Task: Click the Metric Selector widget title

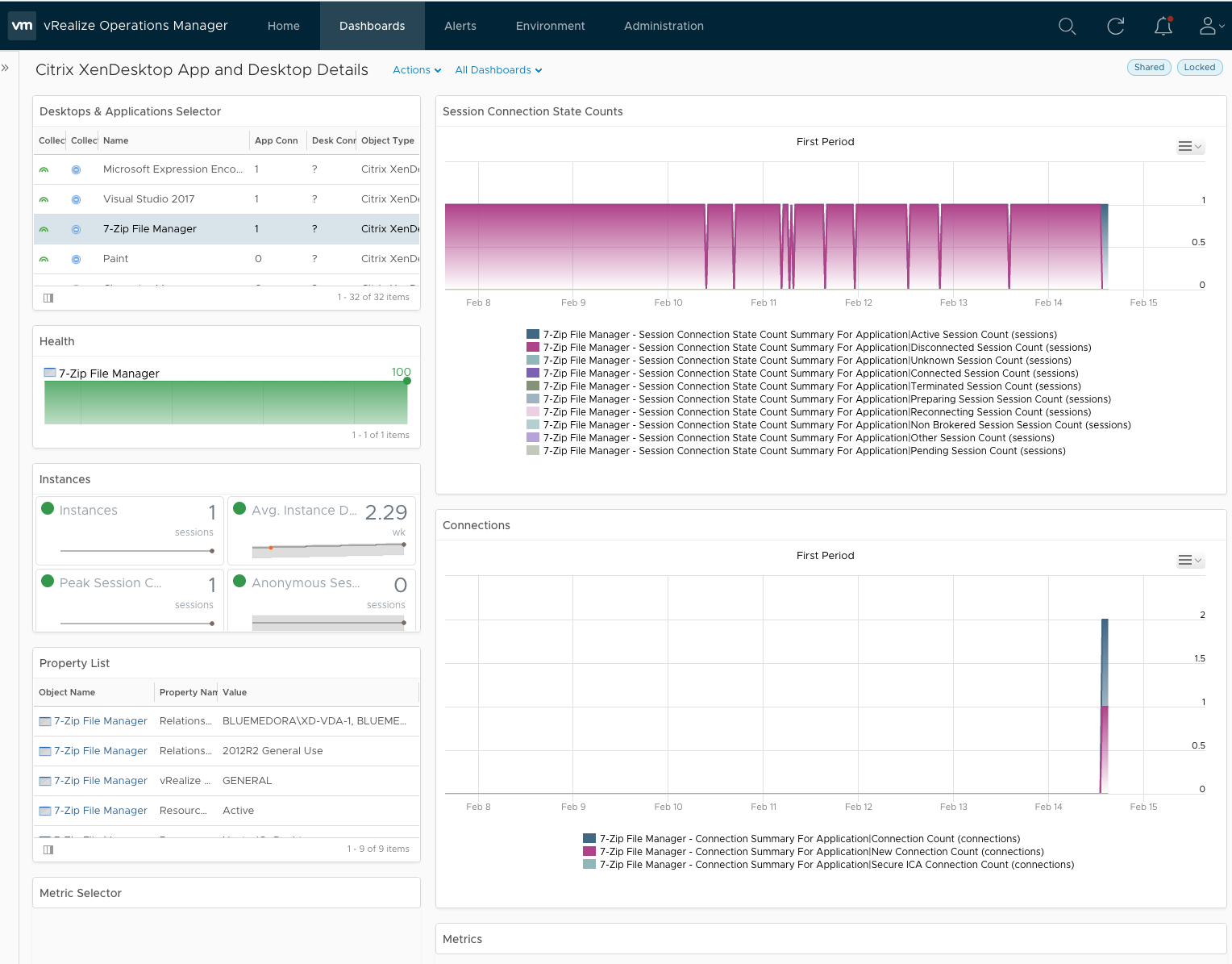Action: coord(81,893)
